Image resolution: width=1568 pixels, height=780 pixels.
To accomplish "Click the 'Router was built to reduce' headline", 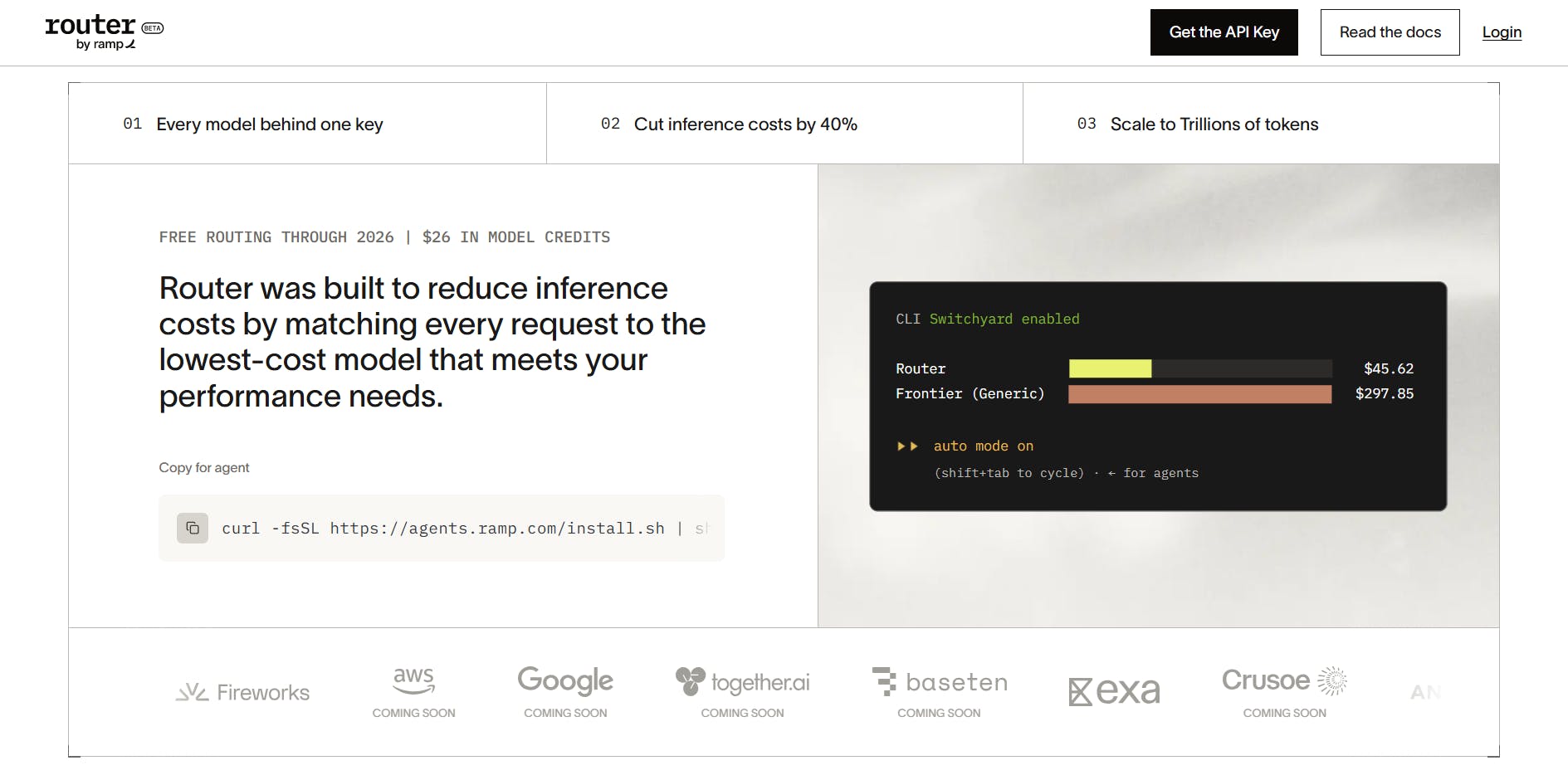I will [432, 342].
